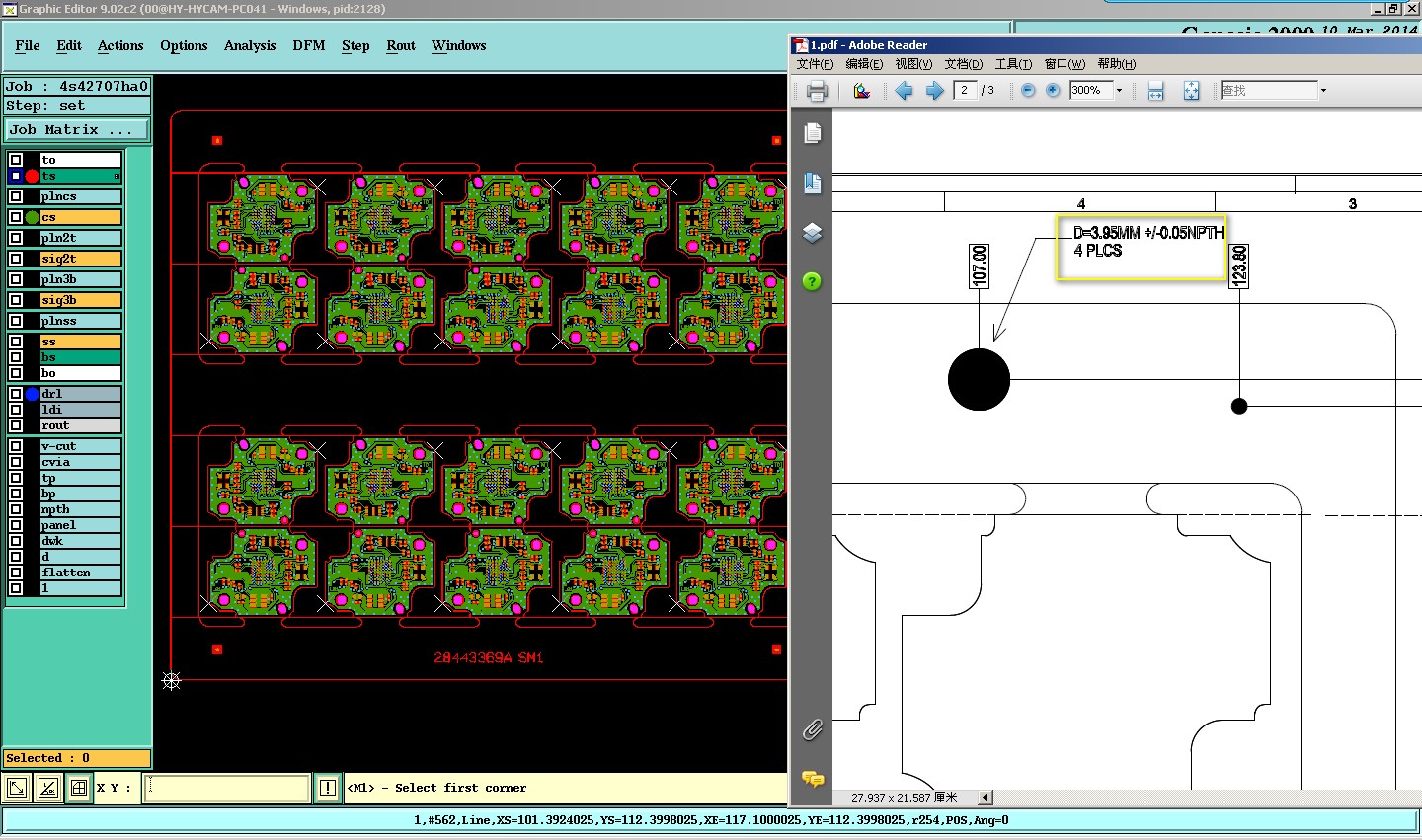Click the fit full page icon in Adobe Reader
Image resolution: width=1422 pixels, height=840 pixels.
[x=1191, y=91]
